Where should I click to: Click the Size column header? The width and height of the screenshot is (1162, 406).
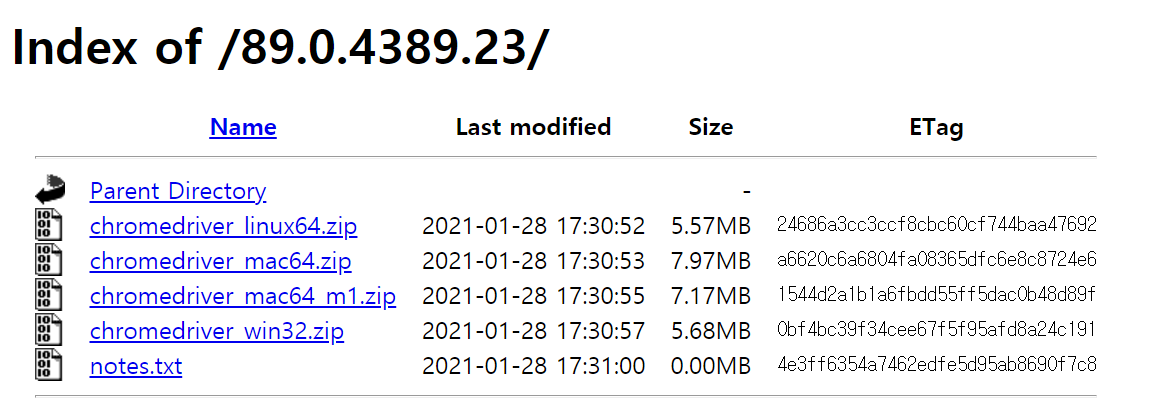coord(710,127)
